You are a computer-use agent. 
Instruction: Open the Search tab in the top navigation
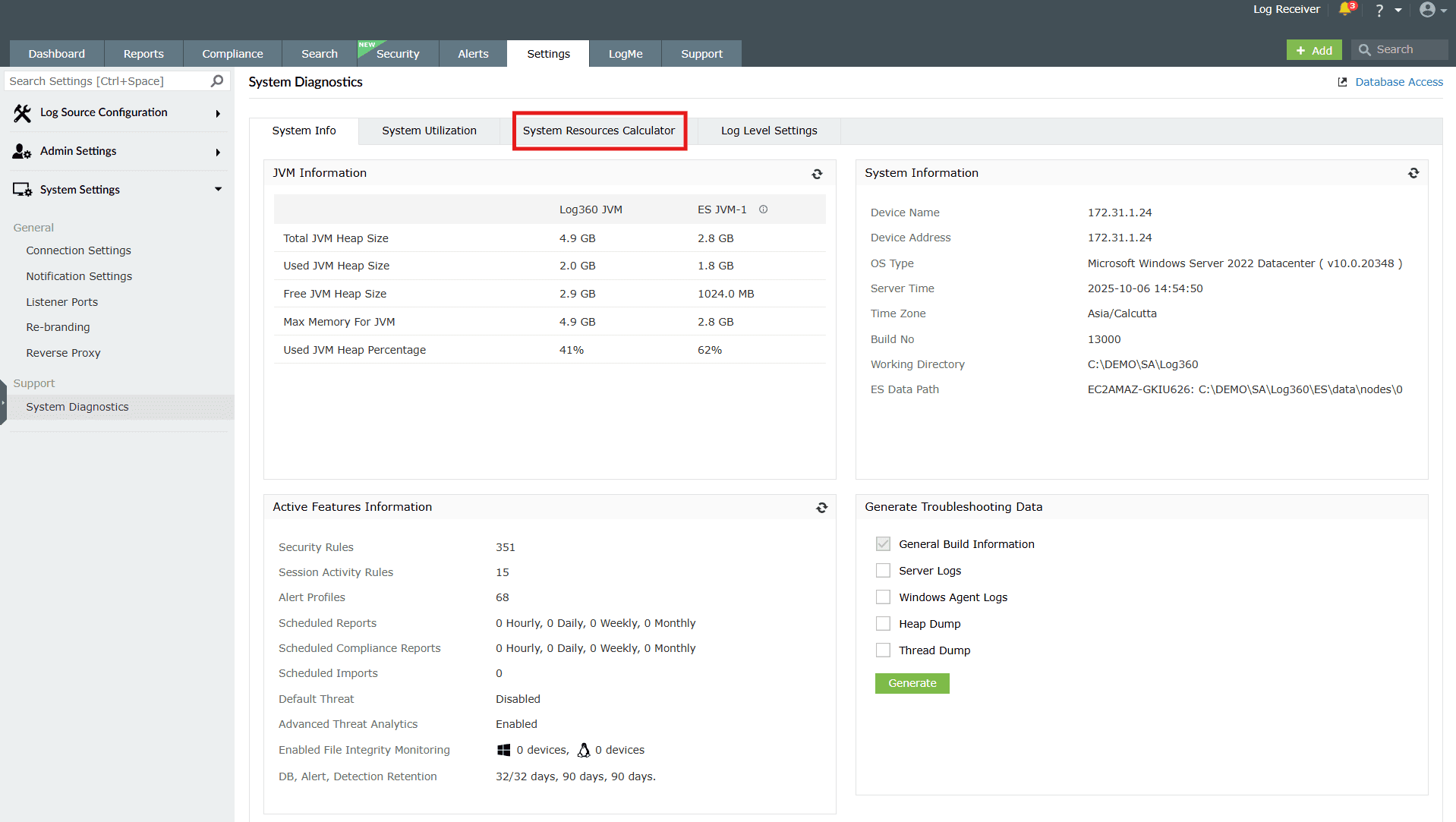tap(320, 54)
